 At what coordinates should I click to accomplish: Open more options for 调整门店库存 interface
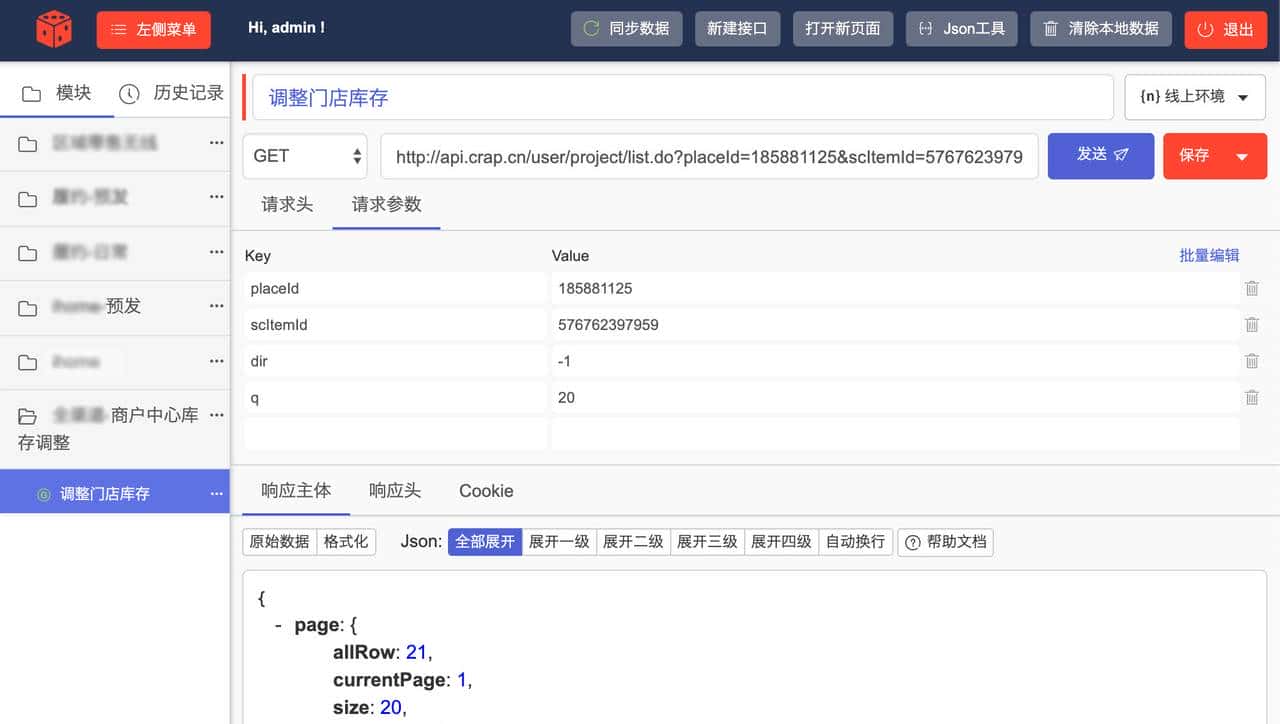(216, 493)
